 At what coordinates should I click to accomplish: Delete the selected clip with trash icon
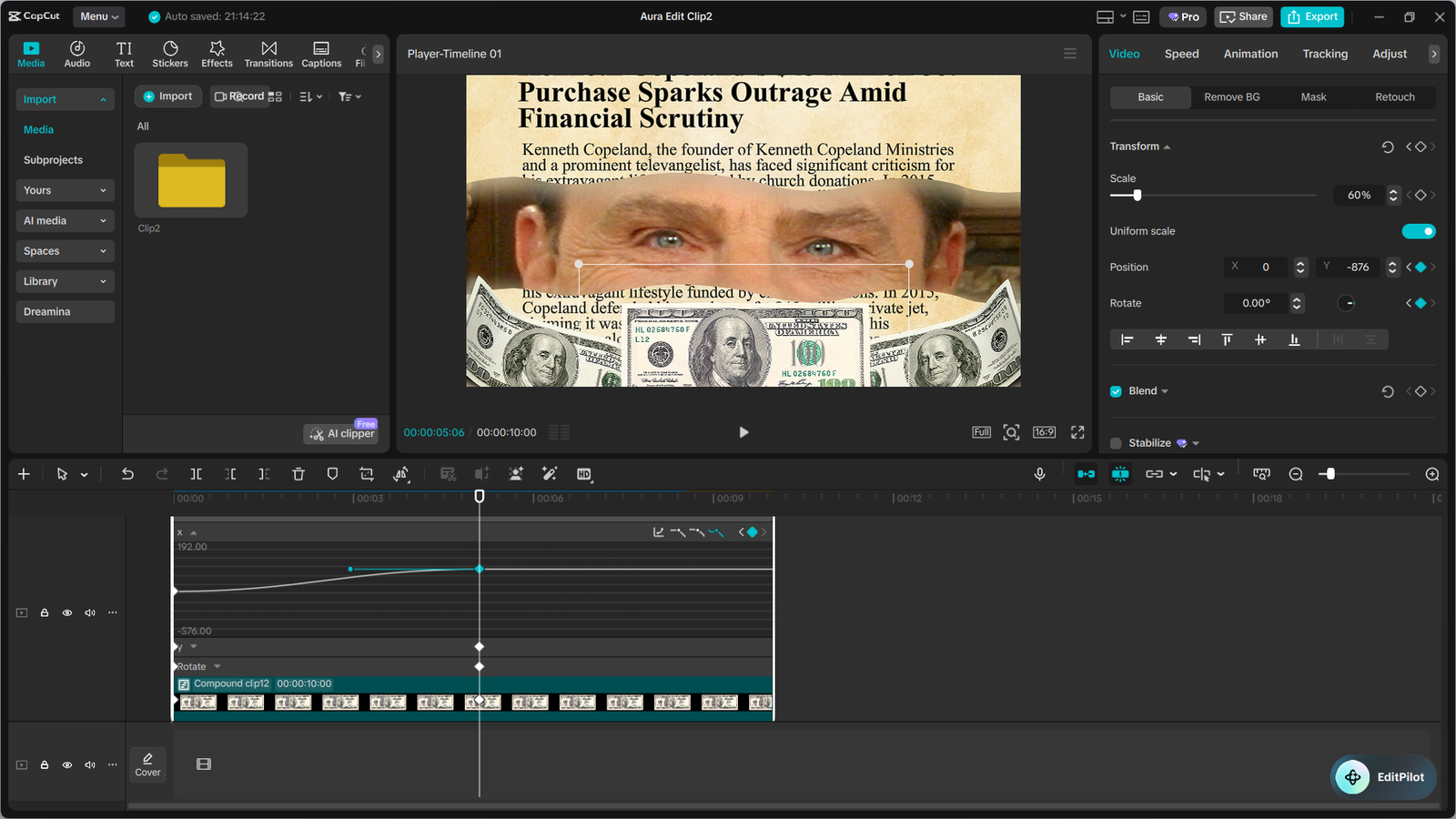298,474
